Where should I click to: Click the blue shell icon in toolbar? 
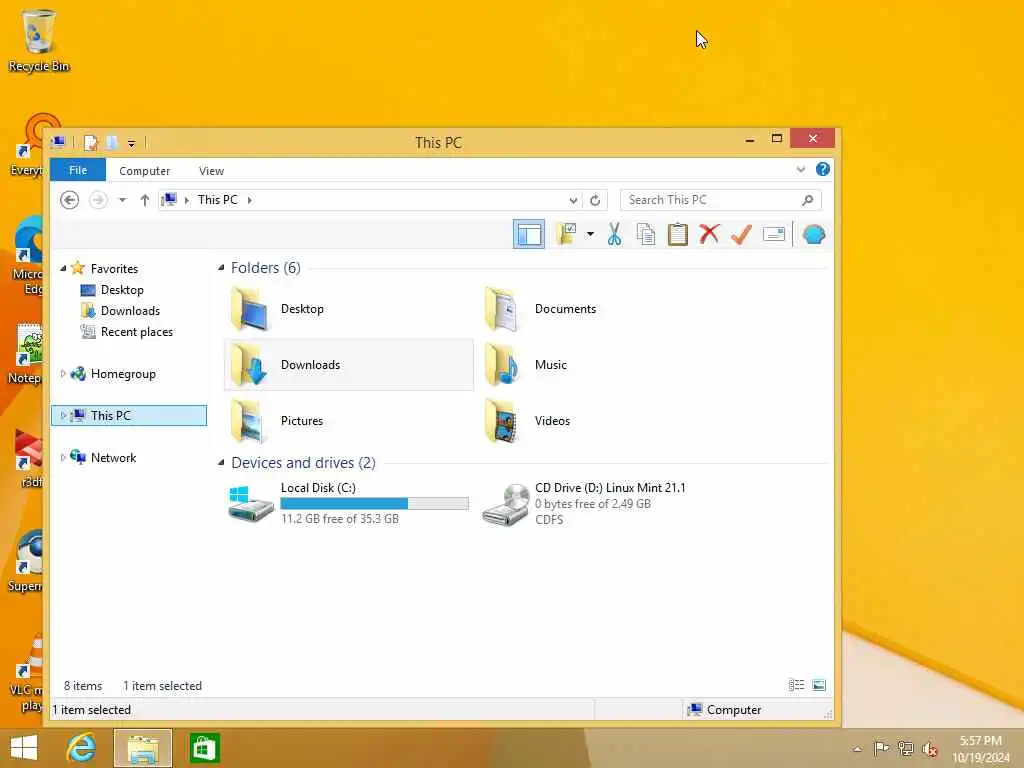(x=814, y=234)
